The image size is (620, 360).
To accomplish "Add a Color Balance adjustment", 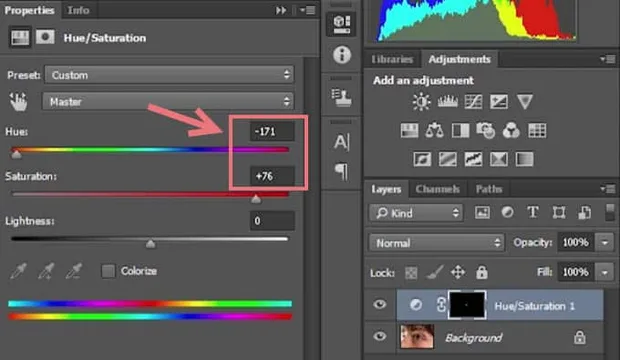I will tap(434, 131).
